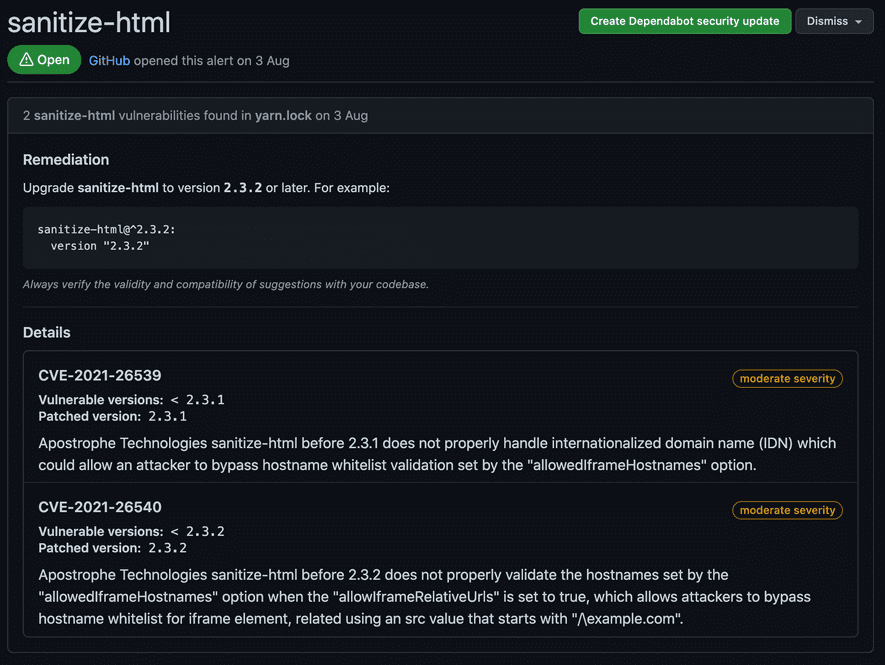Expand the vulnerabilities summary header bar

pos(440,115)
